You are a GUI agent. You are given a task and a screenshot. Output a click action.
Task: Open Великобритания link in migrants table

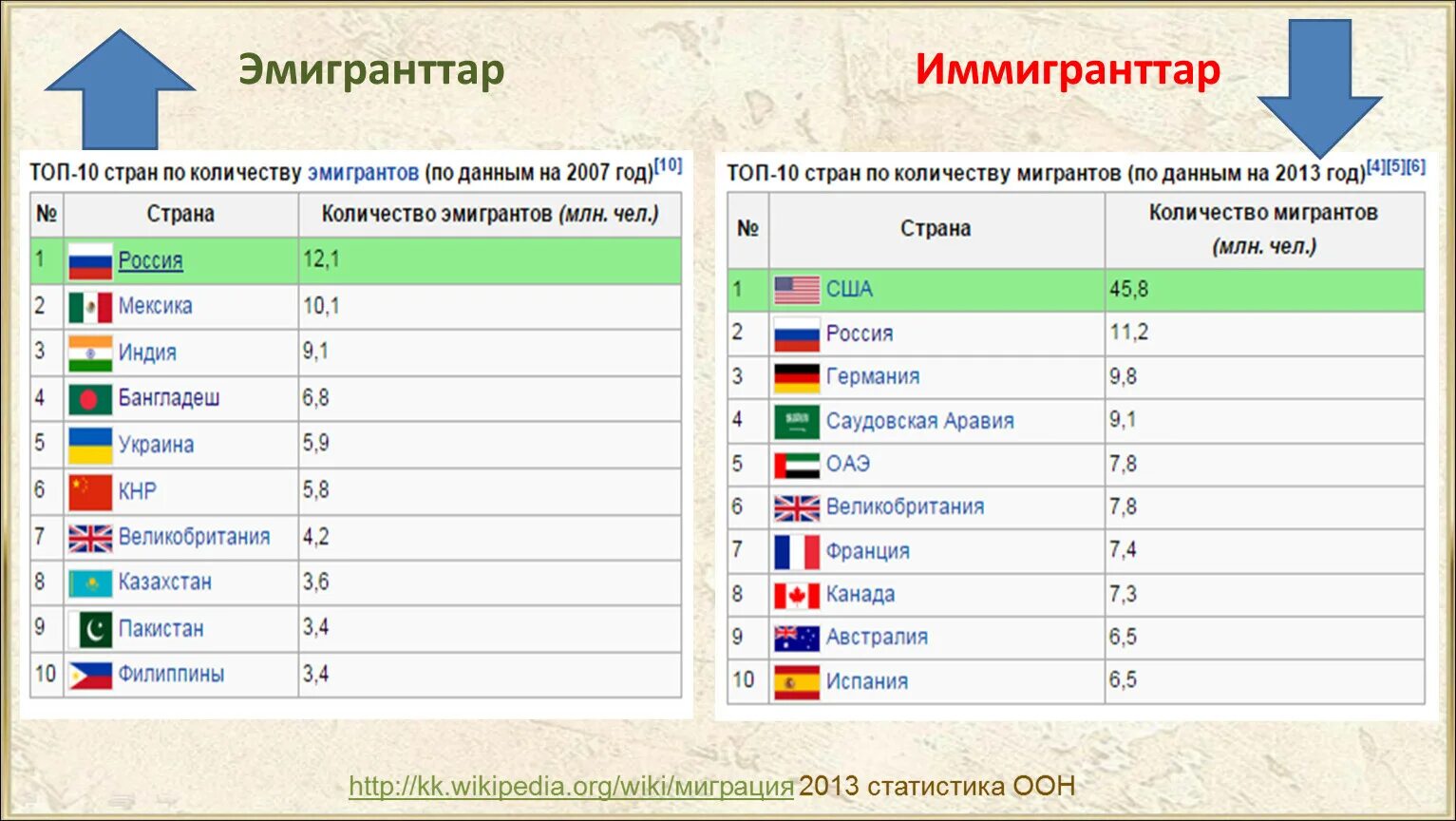pos(905,507)
